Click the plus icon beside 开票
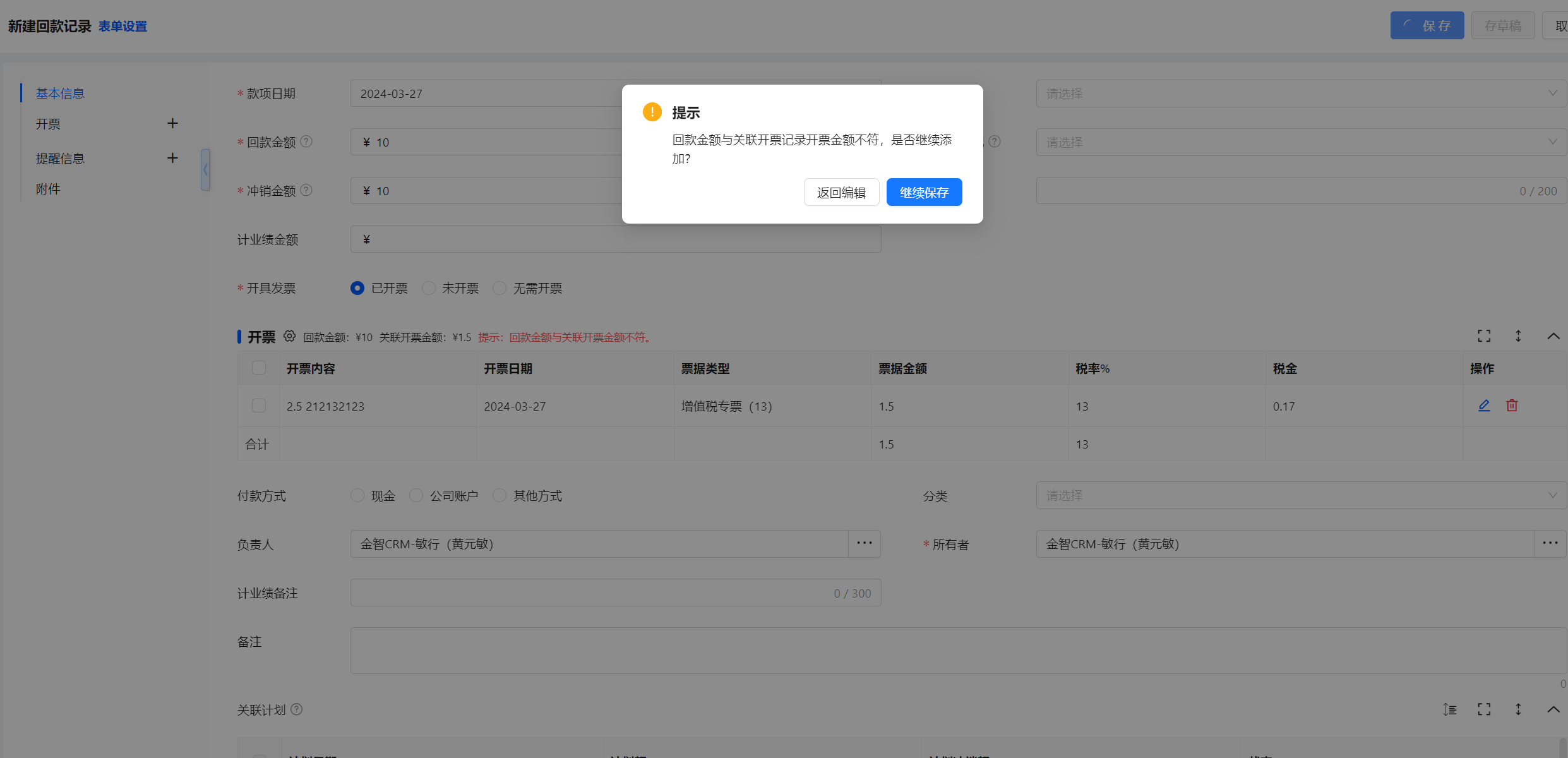The image size is (1568, 758). pyautogui.click(x=172, y=123)
